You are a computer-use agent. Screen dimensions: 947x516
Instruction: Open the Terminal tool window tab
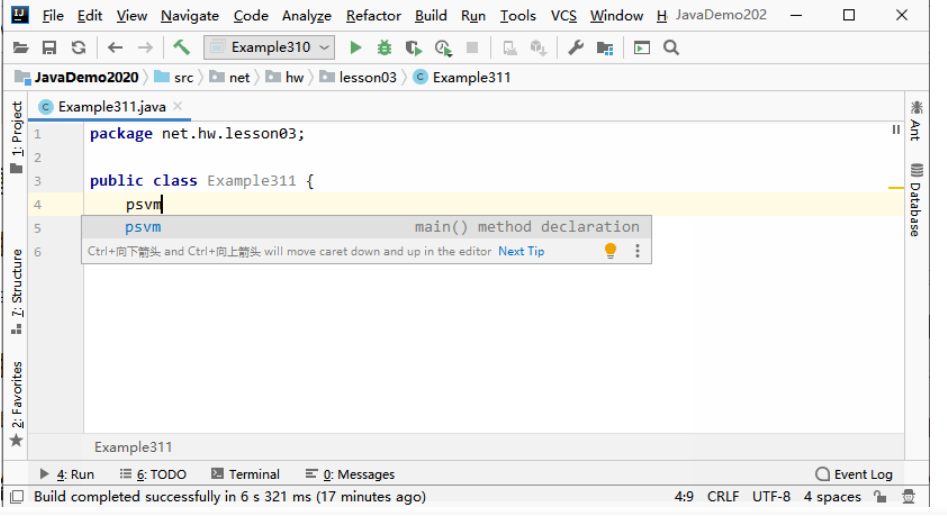246,474
